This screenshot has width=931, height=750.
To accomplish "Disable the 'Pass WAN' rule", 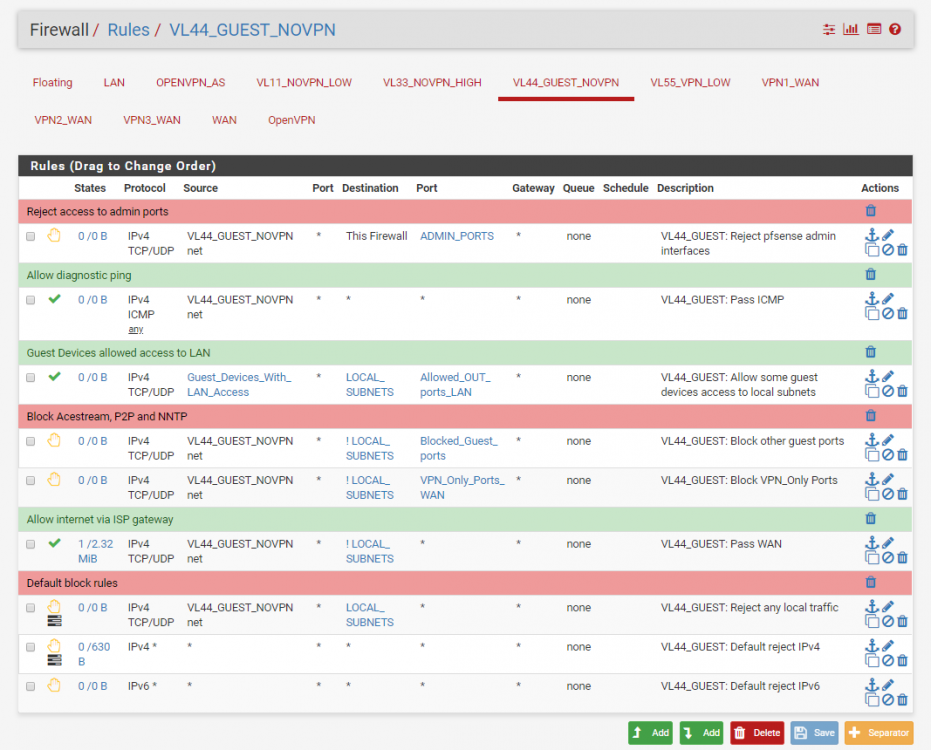I will tap(888, 558).
